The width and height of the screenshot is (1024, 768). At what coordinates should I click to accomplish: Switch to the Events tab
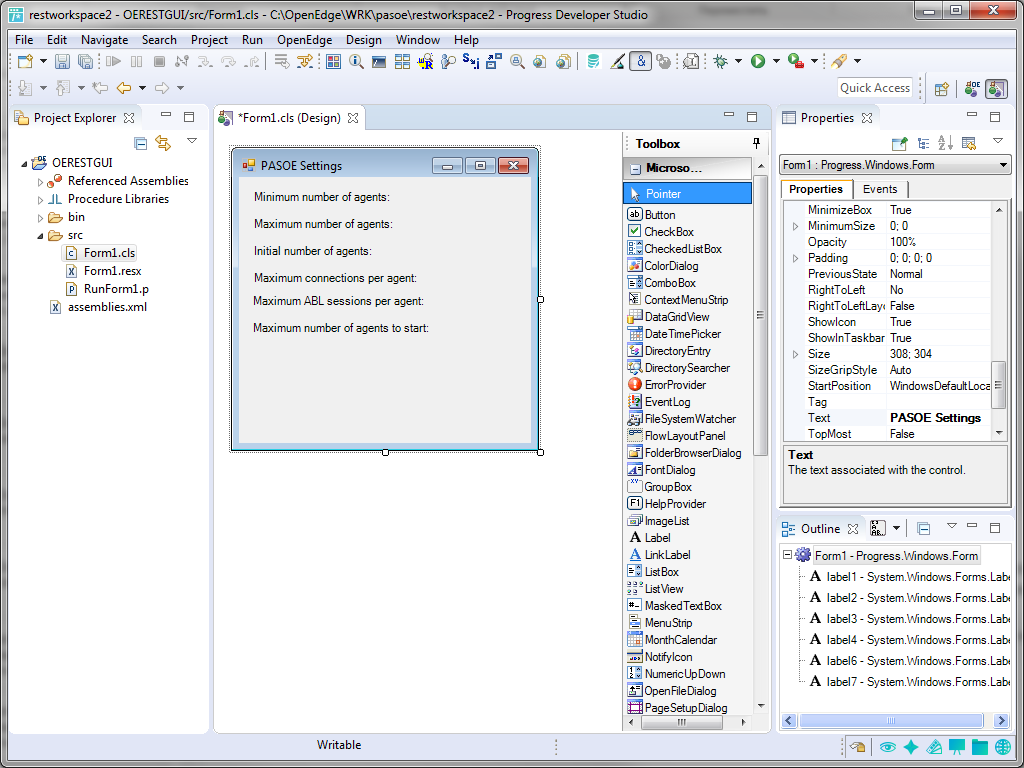tap(880, 189)
